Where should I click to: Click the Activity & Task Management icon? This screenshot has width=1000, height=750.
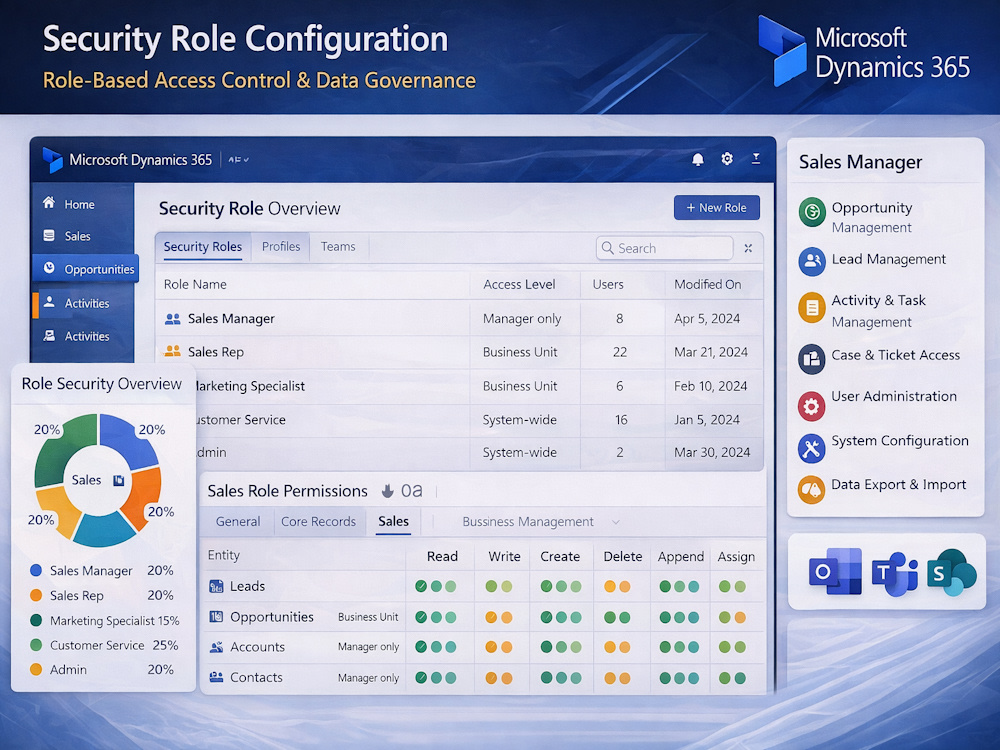click(x=812, y=308)
